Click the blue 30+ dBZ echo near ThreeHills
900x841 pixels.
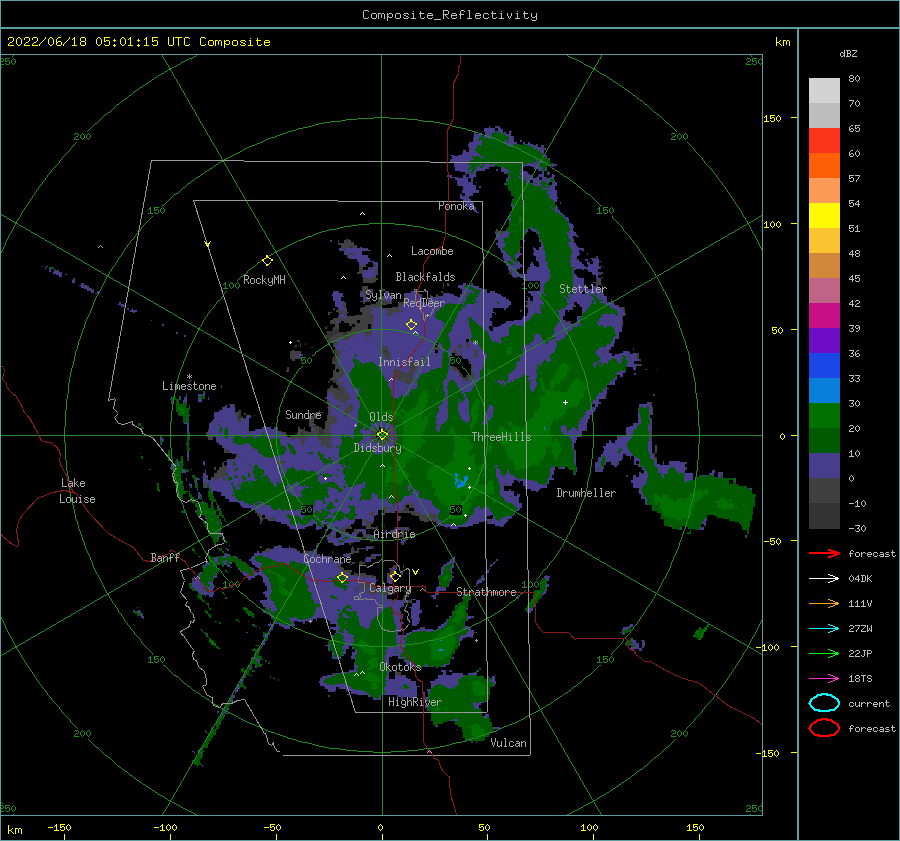(x=461, y=480)
